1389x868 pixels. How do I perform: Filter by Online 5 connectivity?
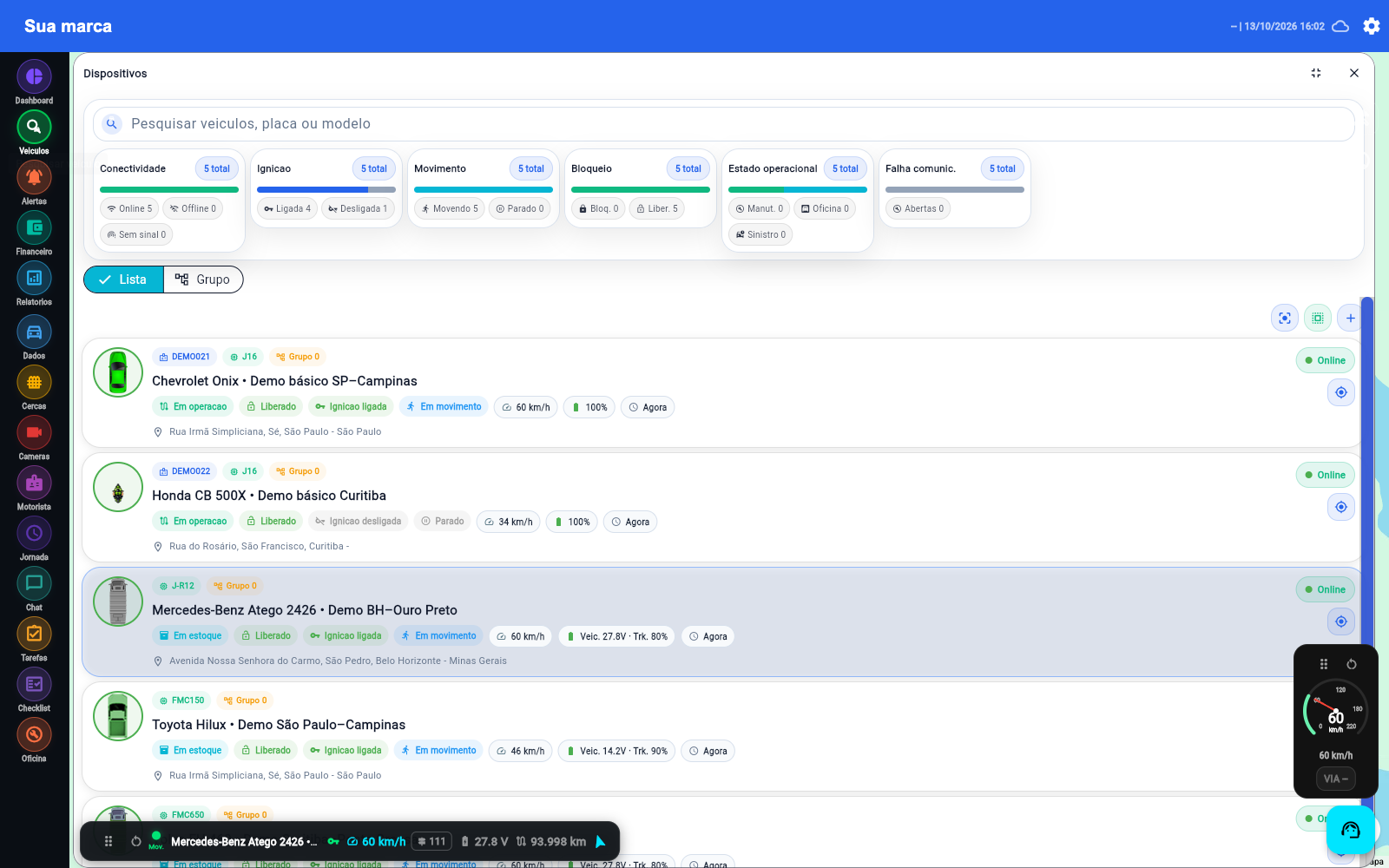coord(129,208)
